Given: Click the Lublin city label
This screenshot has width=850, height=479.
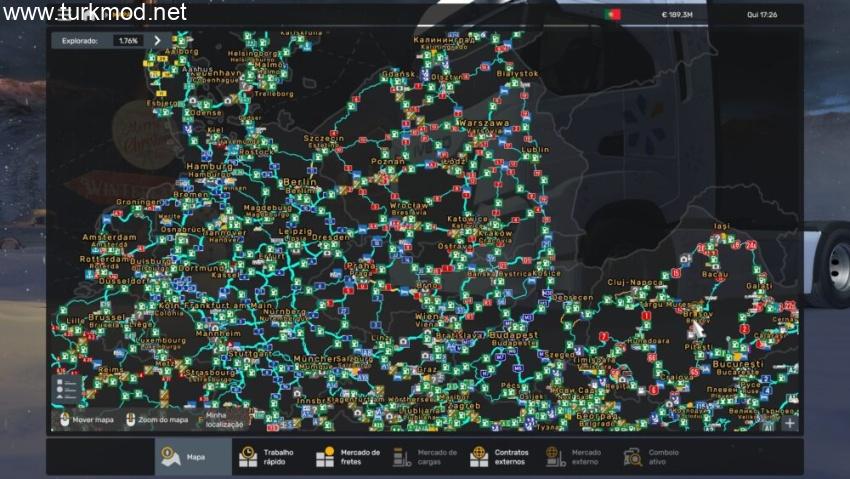Looking at the screenshot, I should (535, 150).
